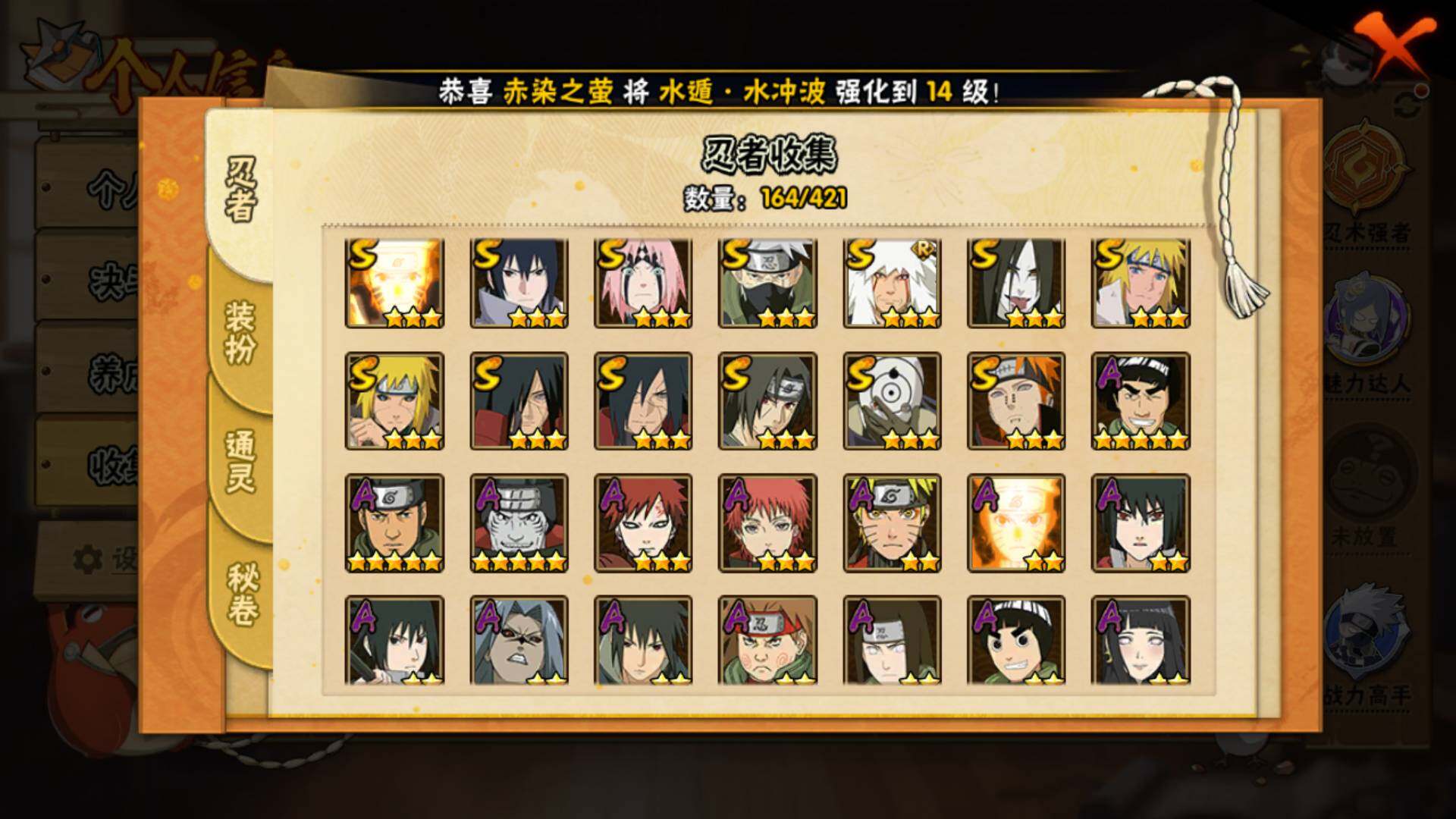Select the Hinata A-rank portrait
The height and width of the screenshot is (819, 1456).
point(1141,641)
